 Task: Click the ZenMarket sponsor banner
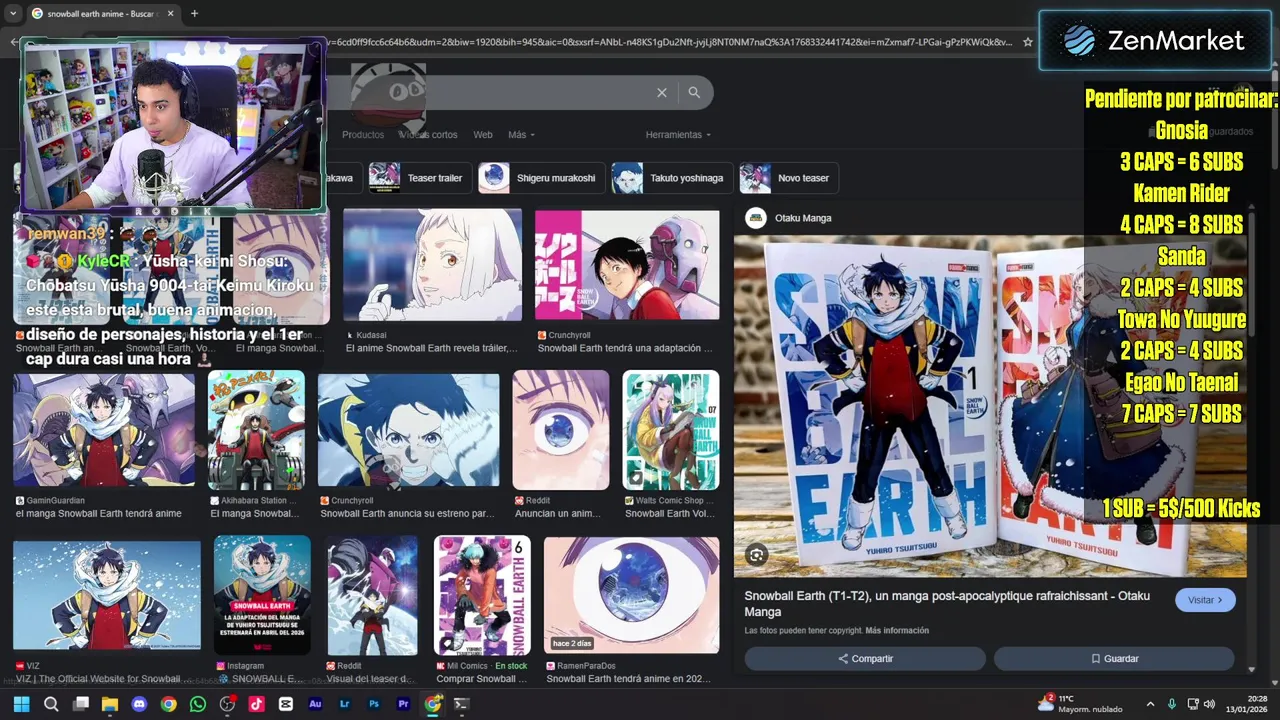1157,40
